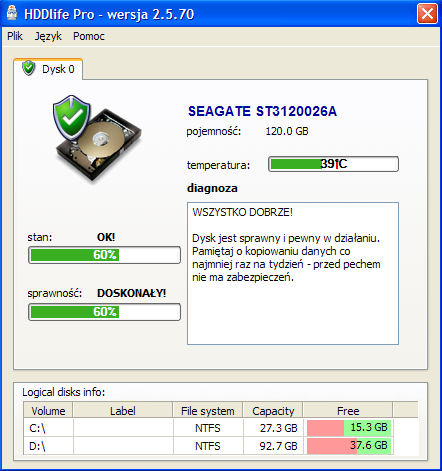Click the 92.7 GB capacity cell
Screen dimensions: 442x471
pos(273,446)
